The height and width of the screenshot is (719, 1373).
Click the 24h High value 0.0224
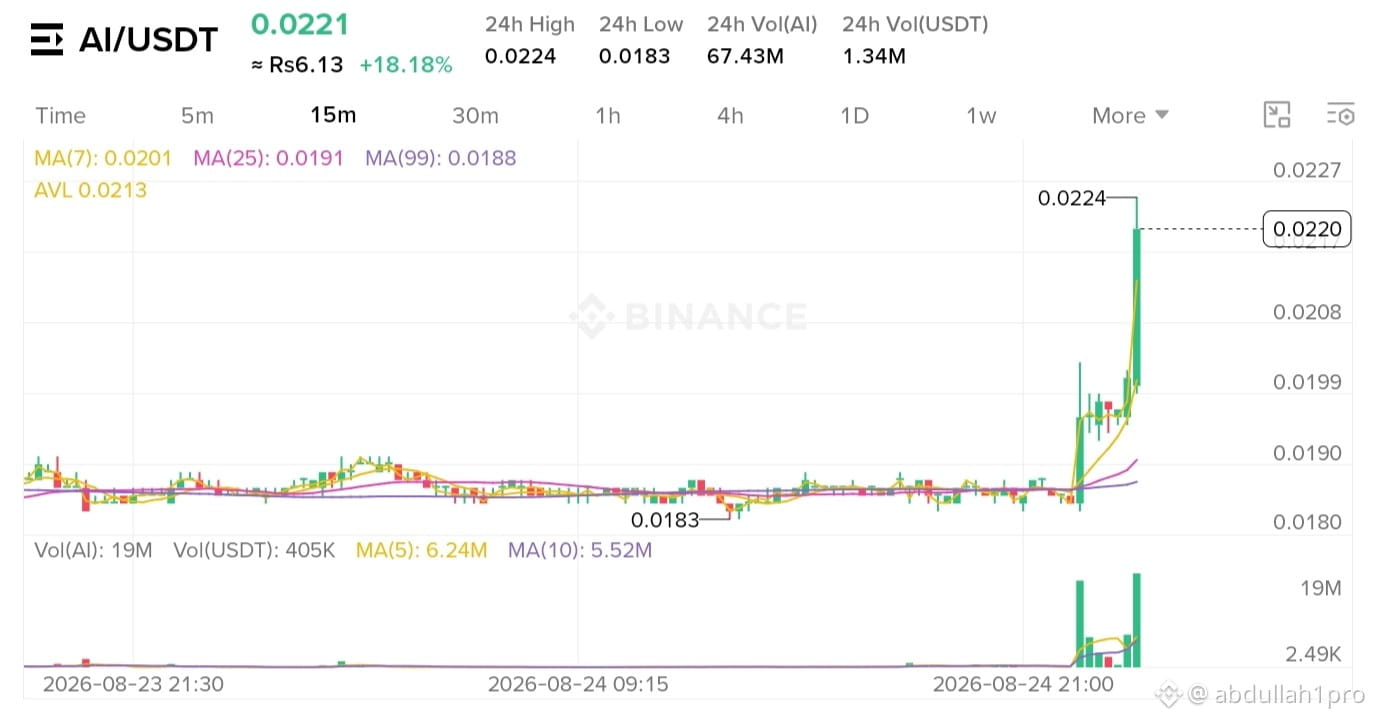tap(520, 56)
